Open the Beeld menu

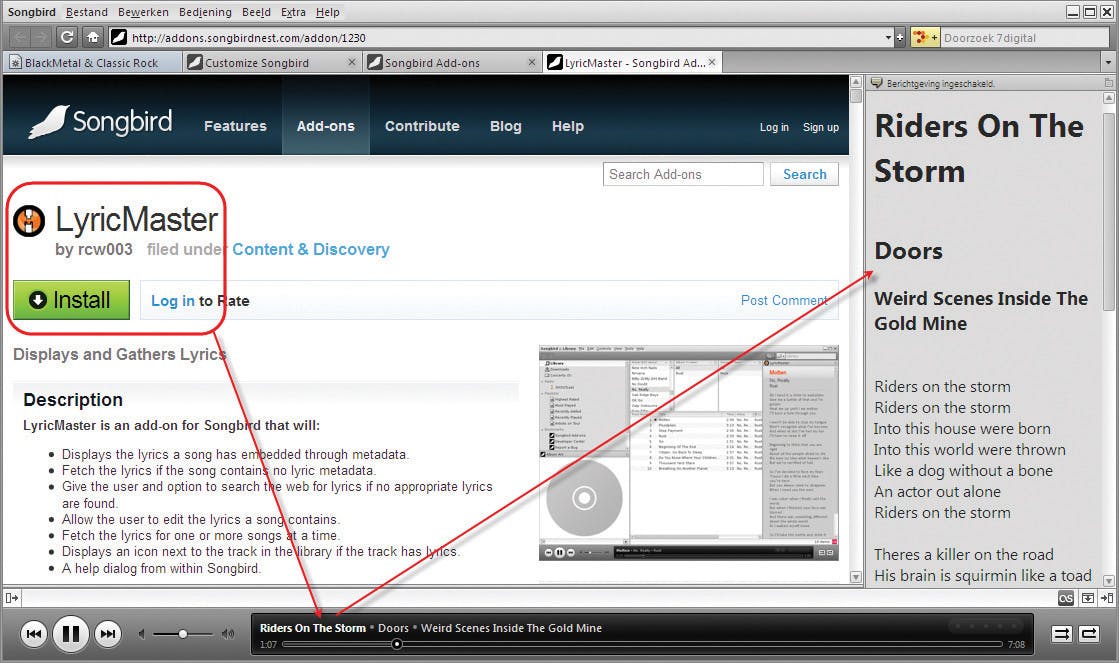click(256, 12)
